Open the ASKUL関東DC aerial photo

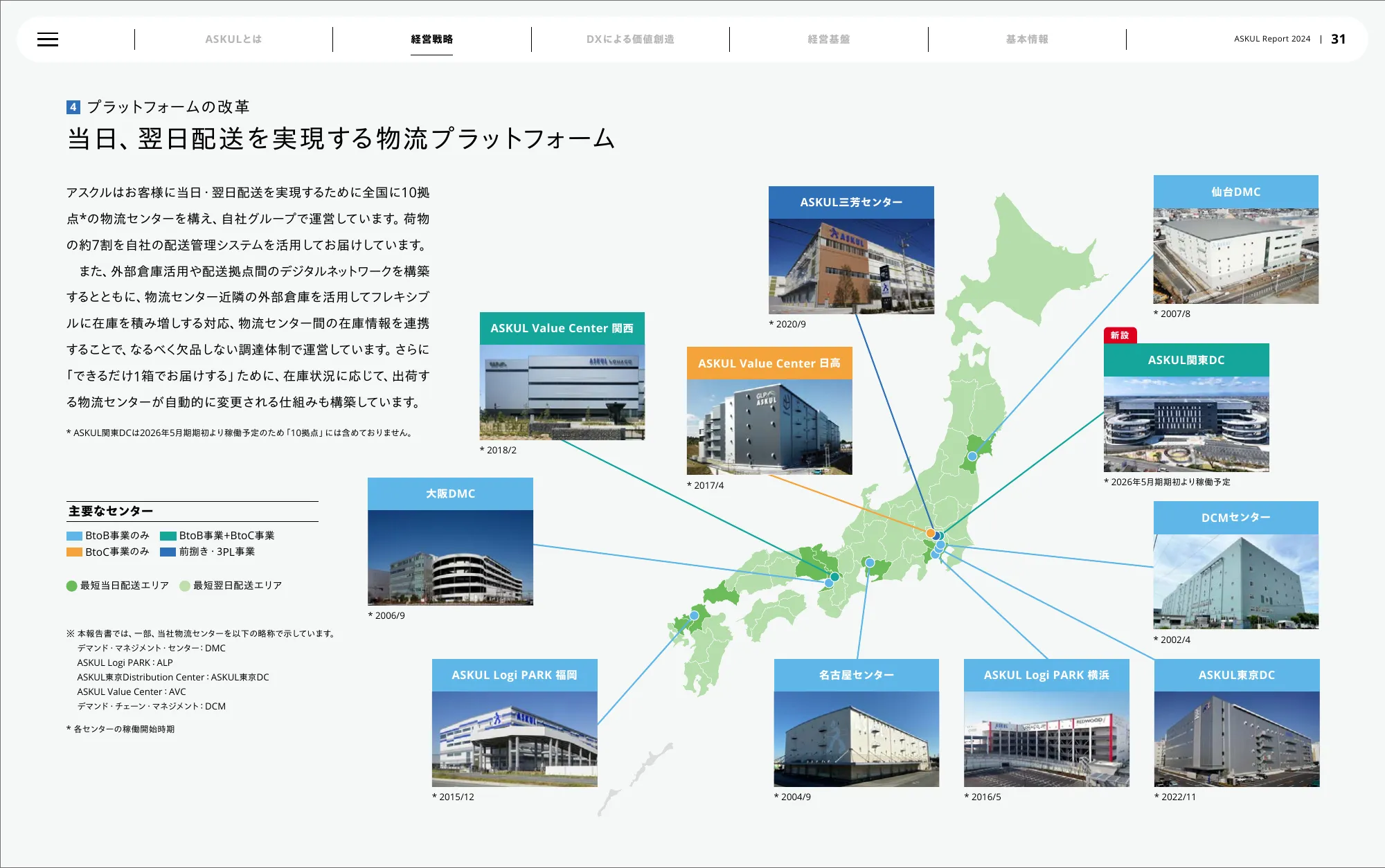point(1186,424)
